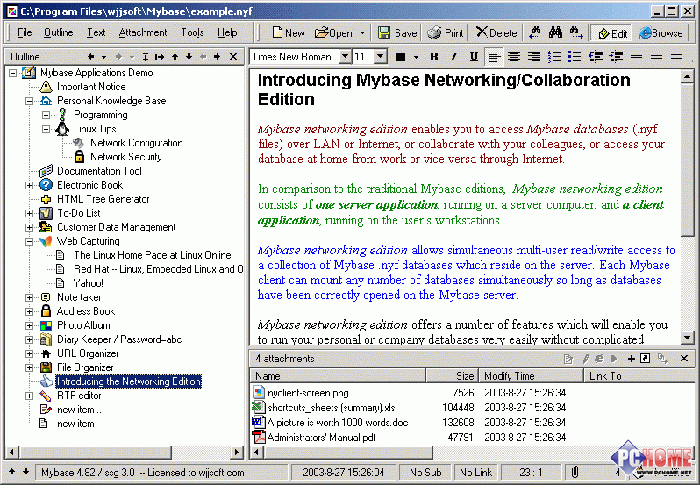This screenshot has width=700, height=485.
Task: Open the Attachment menu
Action: click(x=143, y=33)
